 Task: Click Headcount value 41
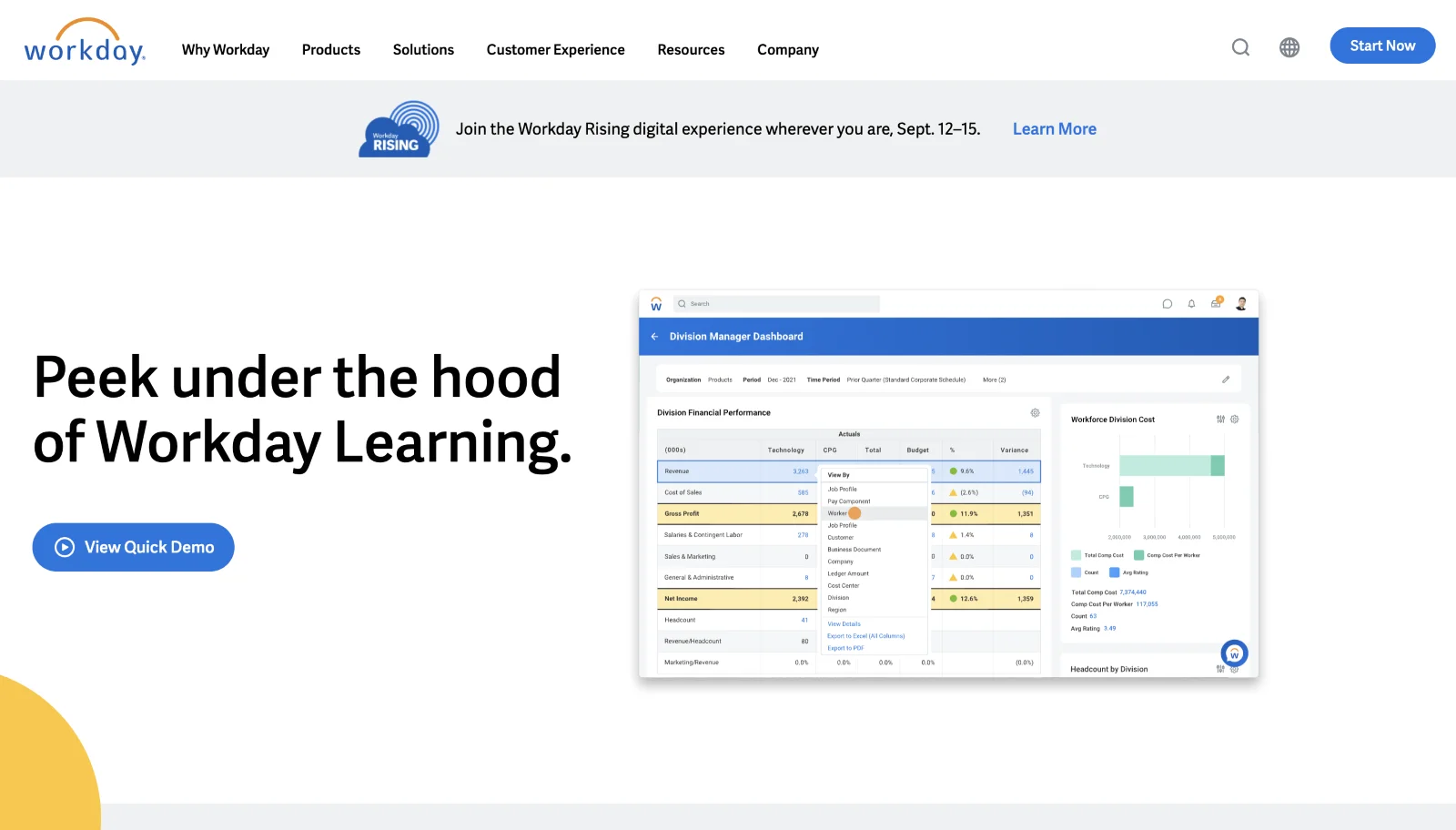pyautogui.click(x=804, y=620)
